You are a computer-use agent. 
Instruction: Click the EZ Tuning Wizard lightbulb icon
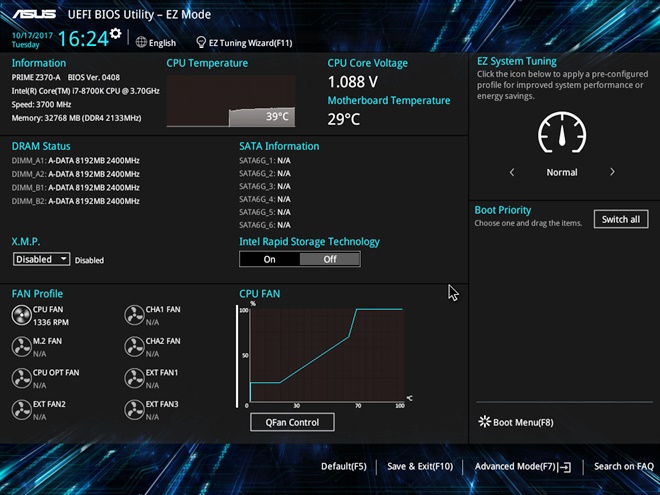coord(201,42)
